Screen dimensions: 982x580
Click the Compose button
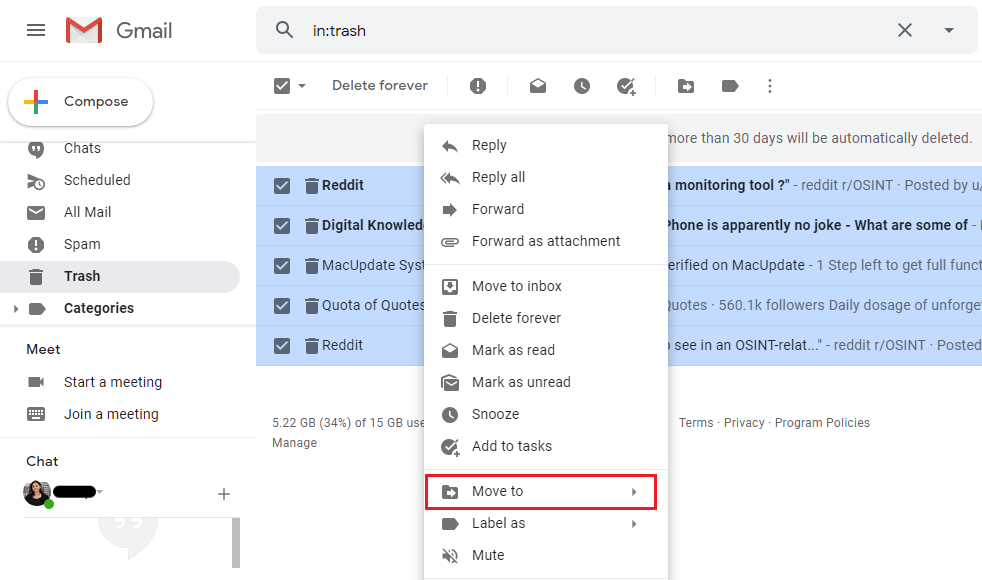click(x=80, y=101)
